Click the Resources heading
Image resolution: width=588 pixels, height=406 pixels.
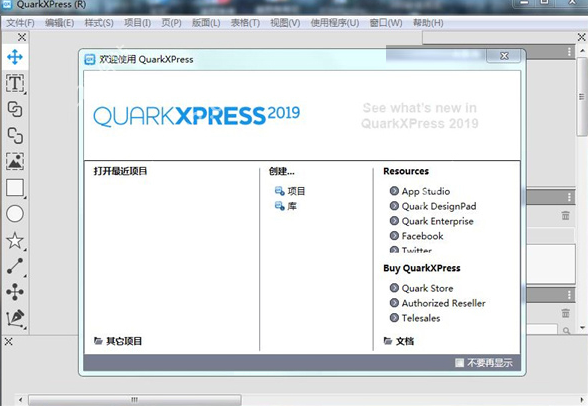point(406,171)
